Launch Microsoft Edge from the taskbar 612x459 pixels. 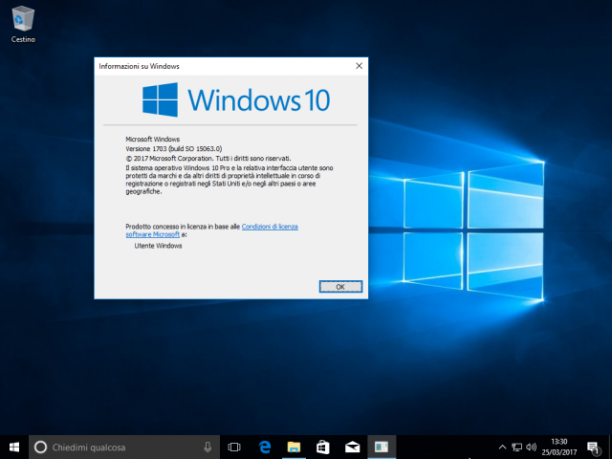coord(265,447)
